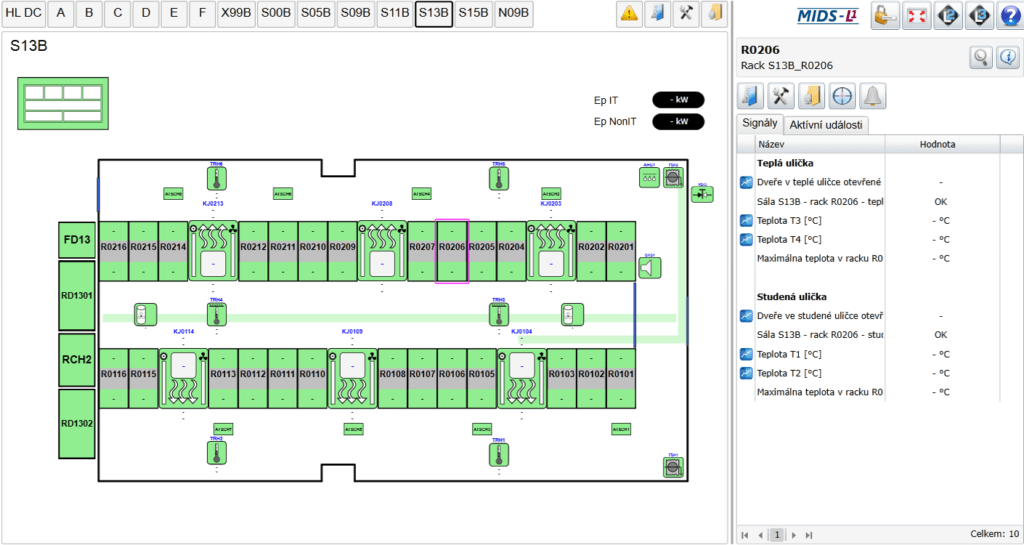
Task: Click the yellow warning alarms icon
Action: tap(629, 13)
